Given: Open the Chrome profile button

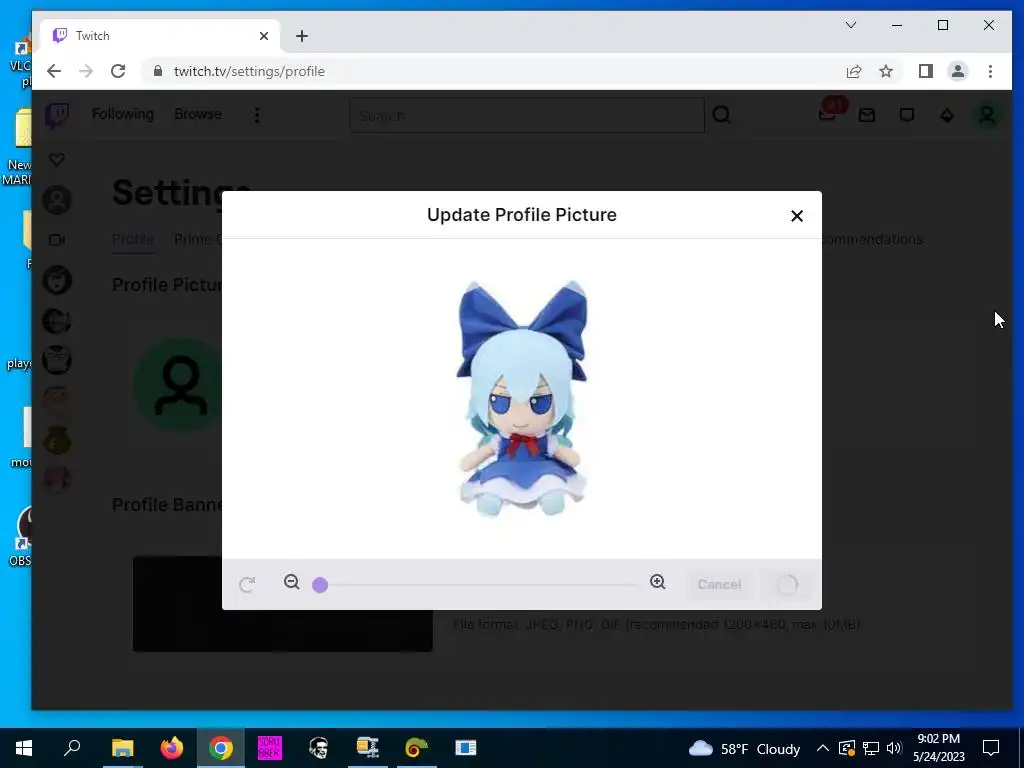Looking at the screenshot, I should pyautogui.click(x=957, y=71).
